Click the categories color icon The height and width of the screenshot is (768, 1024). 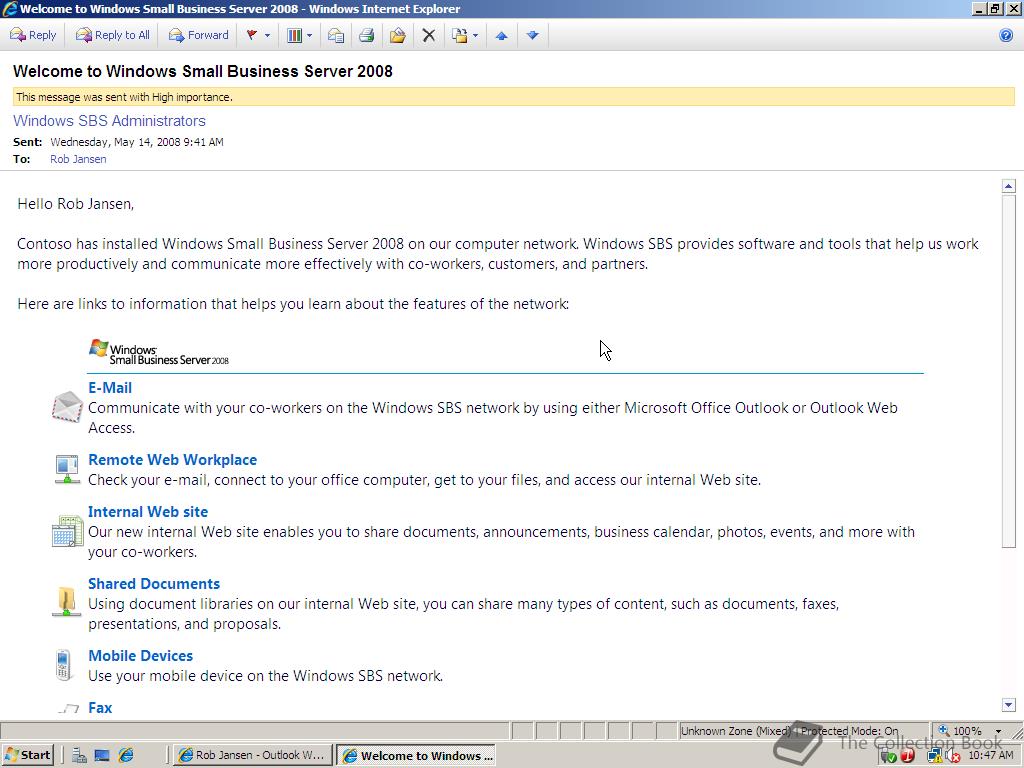pos(295,35)
